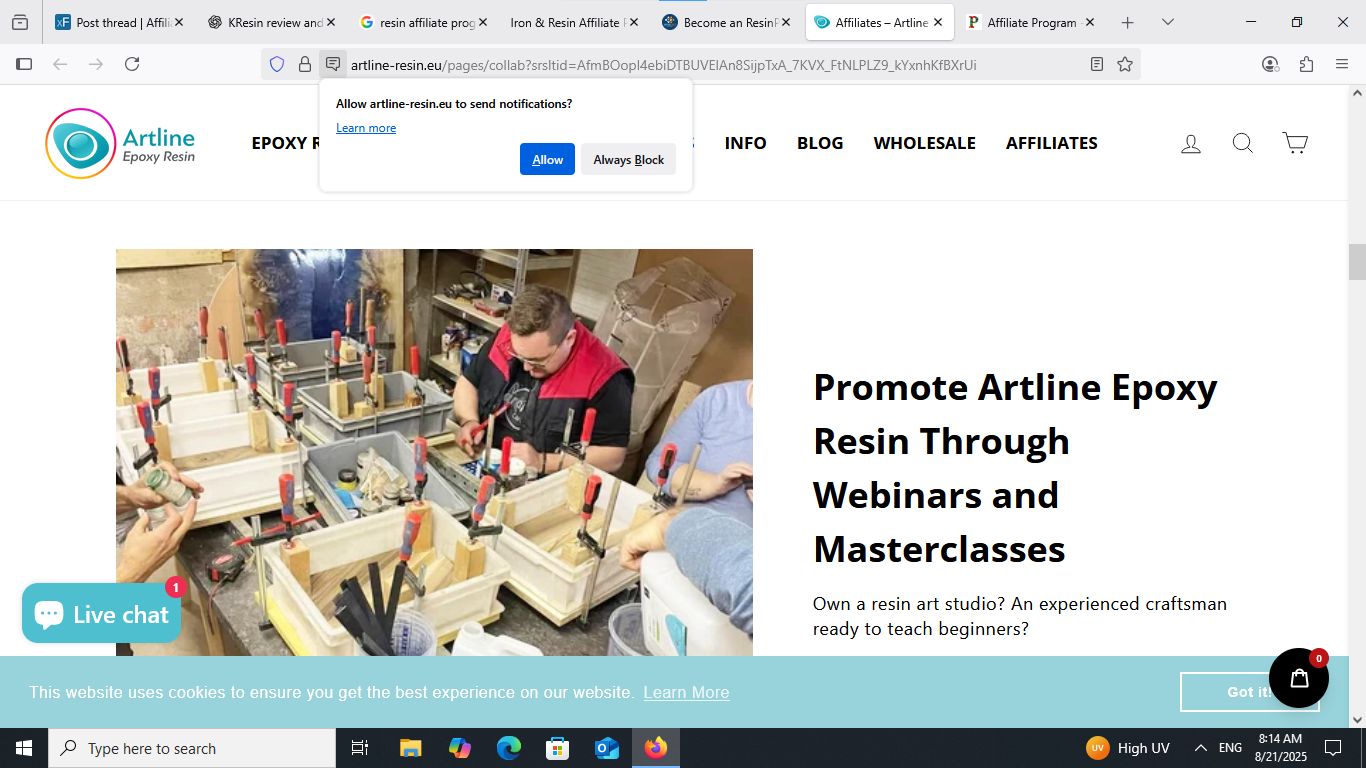The image size is (1366, 768).
Task: Click Always Block for notifications
Action: tap(628, 159)
